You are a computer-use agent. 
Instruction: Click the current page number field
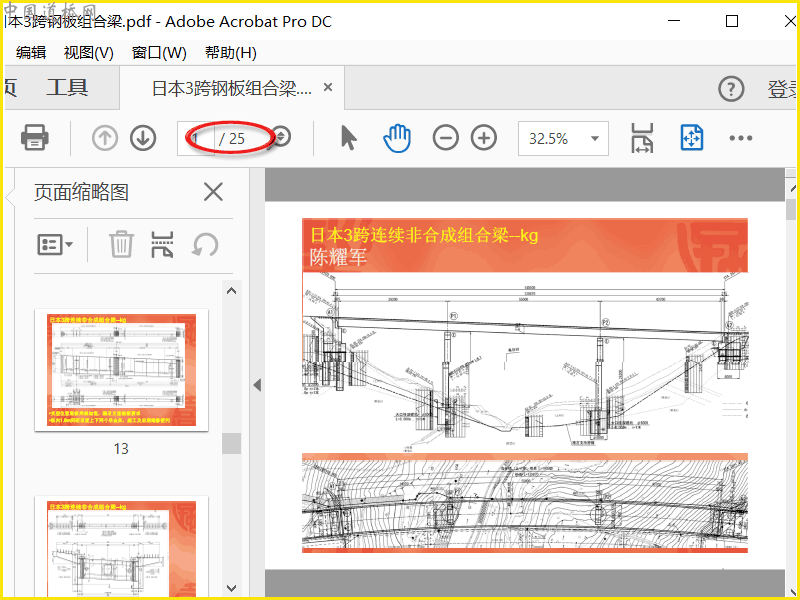tap(196, 138)
